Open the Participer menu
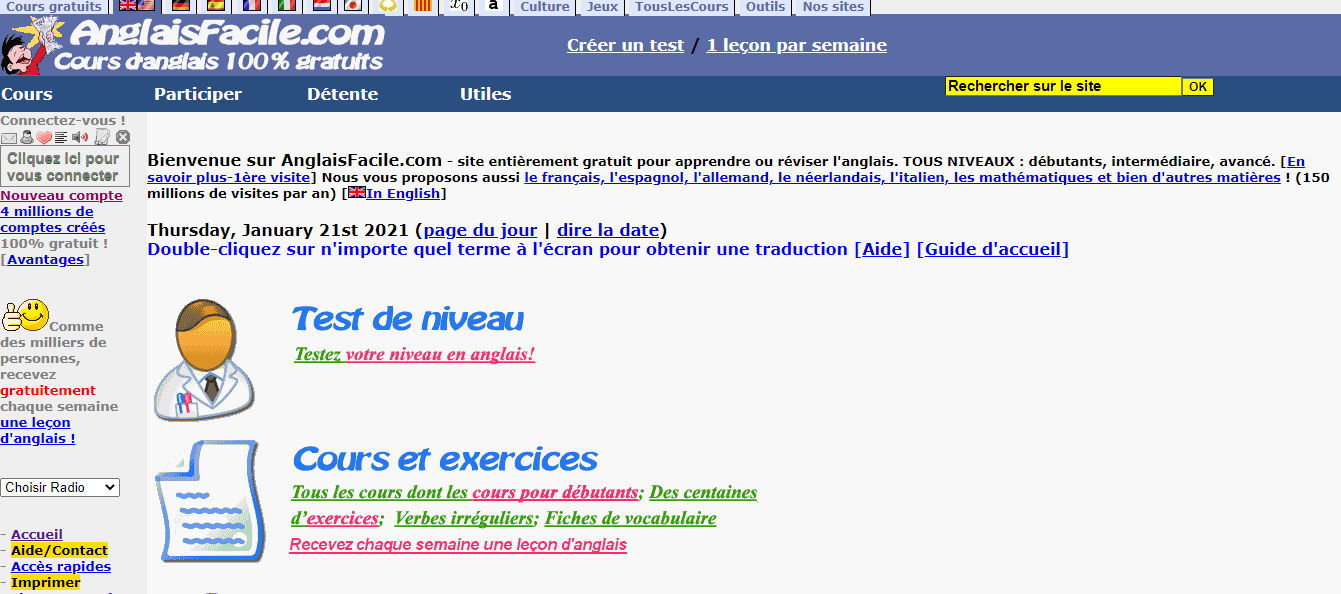 pos(198,94)
